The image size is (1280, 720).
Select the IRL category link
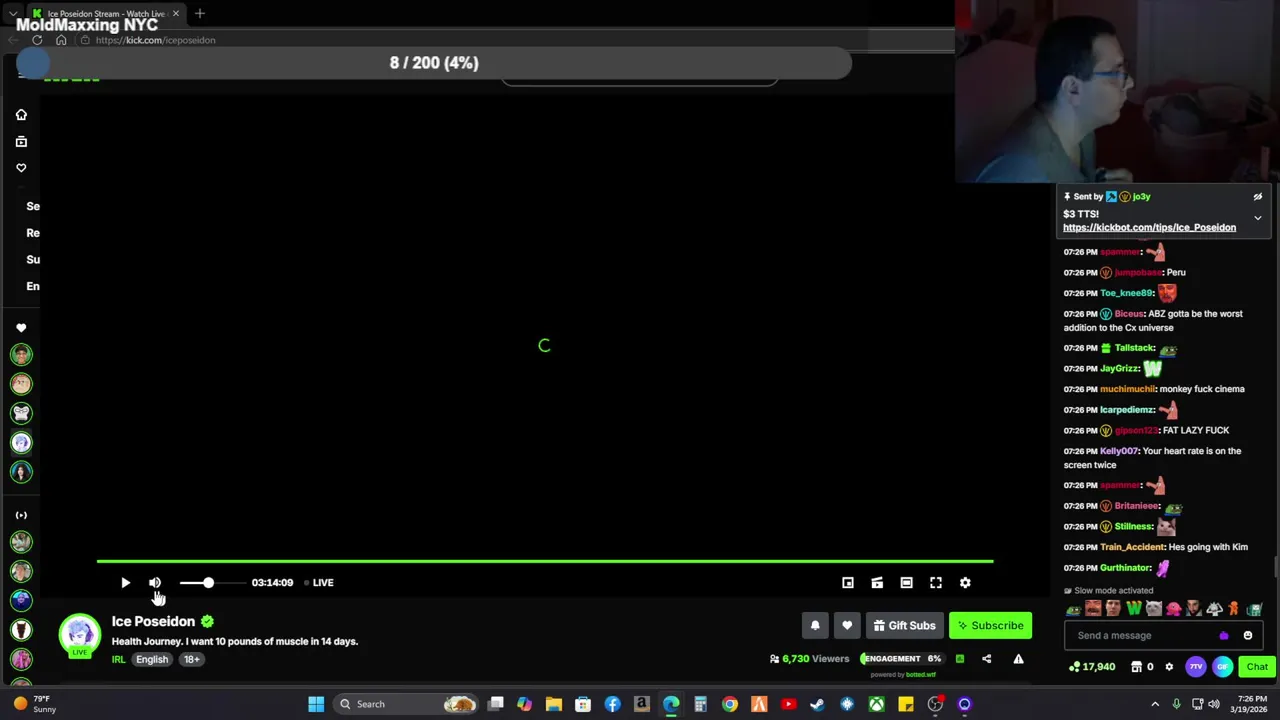point(119,659)
